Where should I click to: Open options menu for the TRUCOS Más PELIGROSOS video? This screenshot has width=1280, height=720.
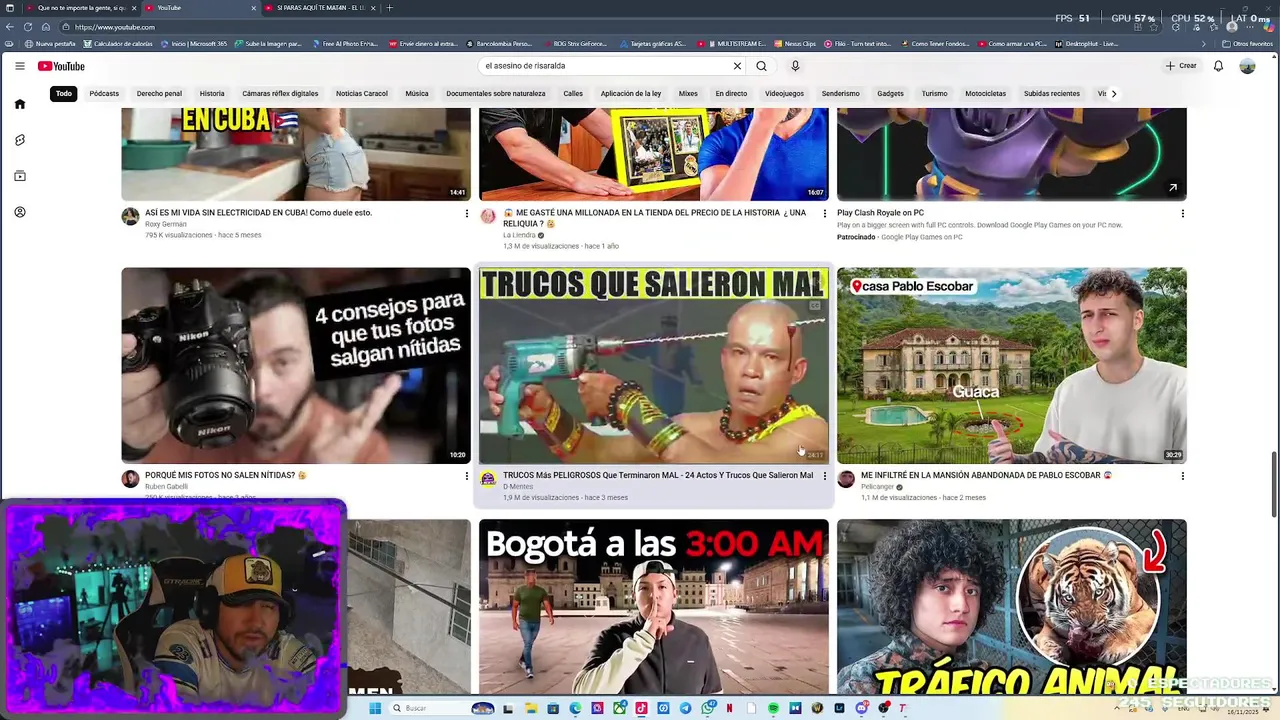[824, 476]
